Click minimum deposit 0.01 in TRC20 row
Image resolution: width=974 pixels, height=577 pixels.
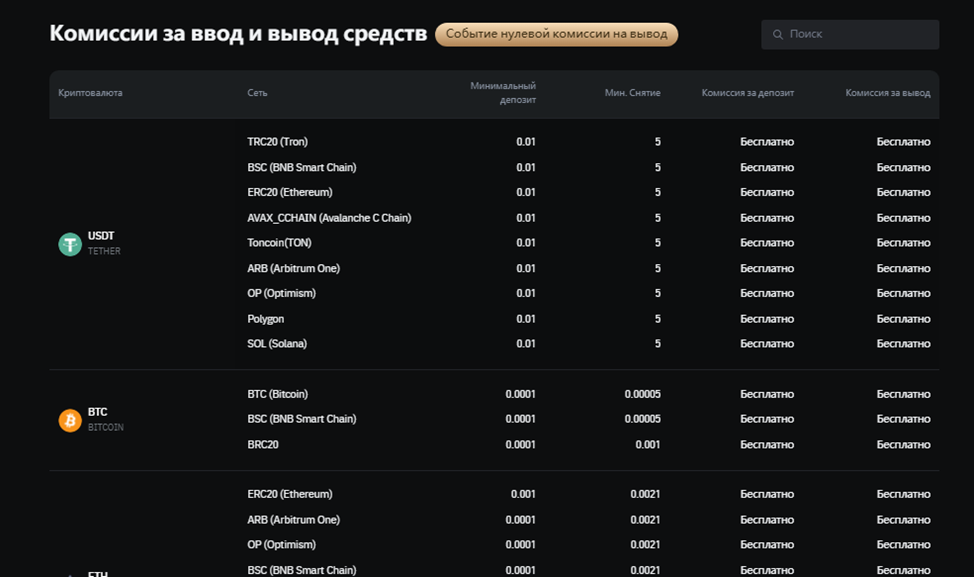coord(526,142)
